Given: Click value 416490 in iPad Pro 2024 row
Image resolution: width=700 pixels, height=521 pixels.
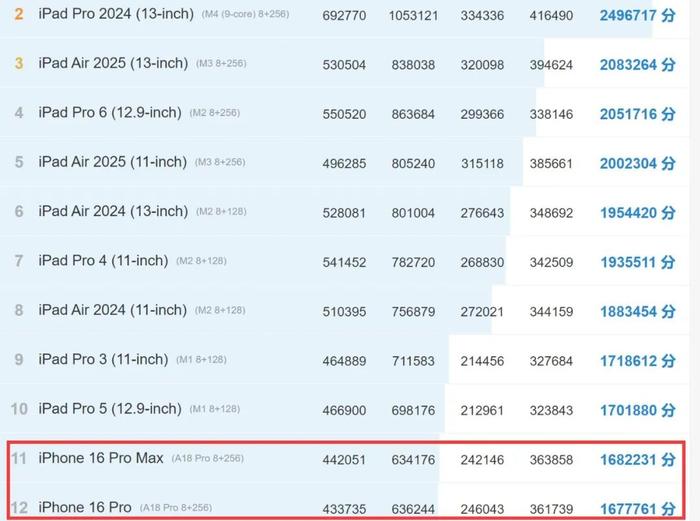Looking at the screenshot, I should tap(551, 16).
